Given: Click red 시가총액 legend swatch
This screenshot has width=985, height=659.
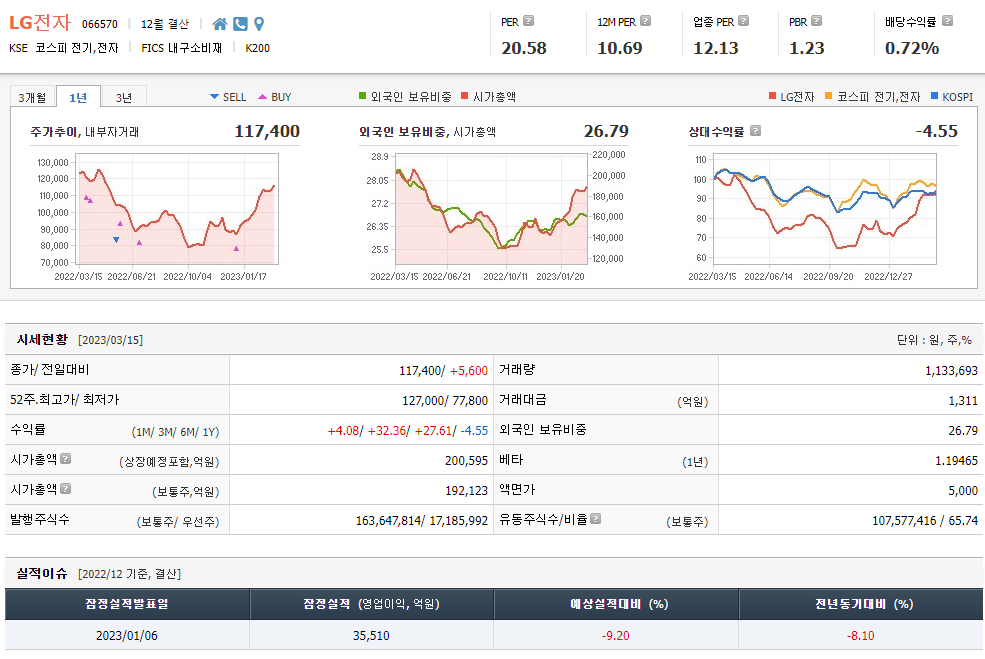Looking at the screenshot, I should [x=465, y=95].
